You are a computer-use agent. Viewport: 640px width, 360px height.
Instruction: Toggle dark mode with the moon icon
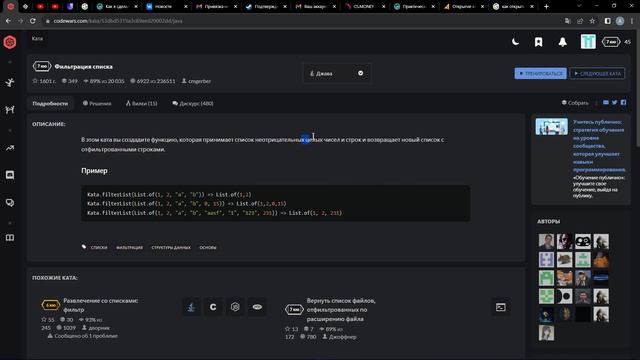pyautogui.click(x=516, y=42)
